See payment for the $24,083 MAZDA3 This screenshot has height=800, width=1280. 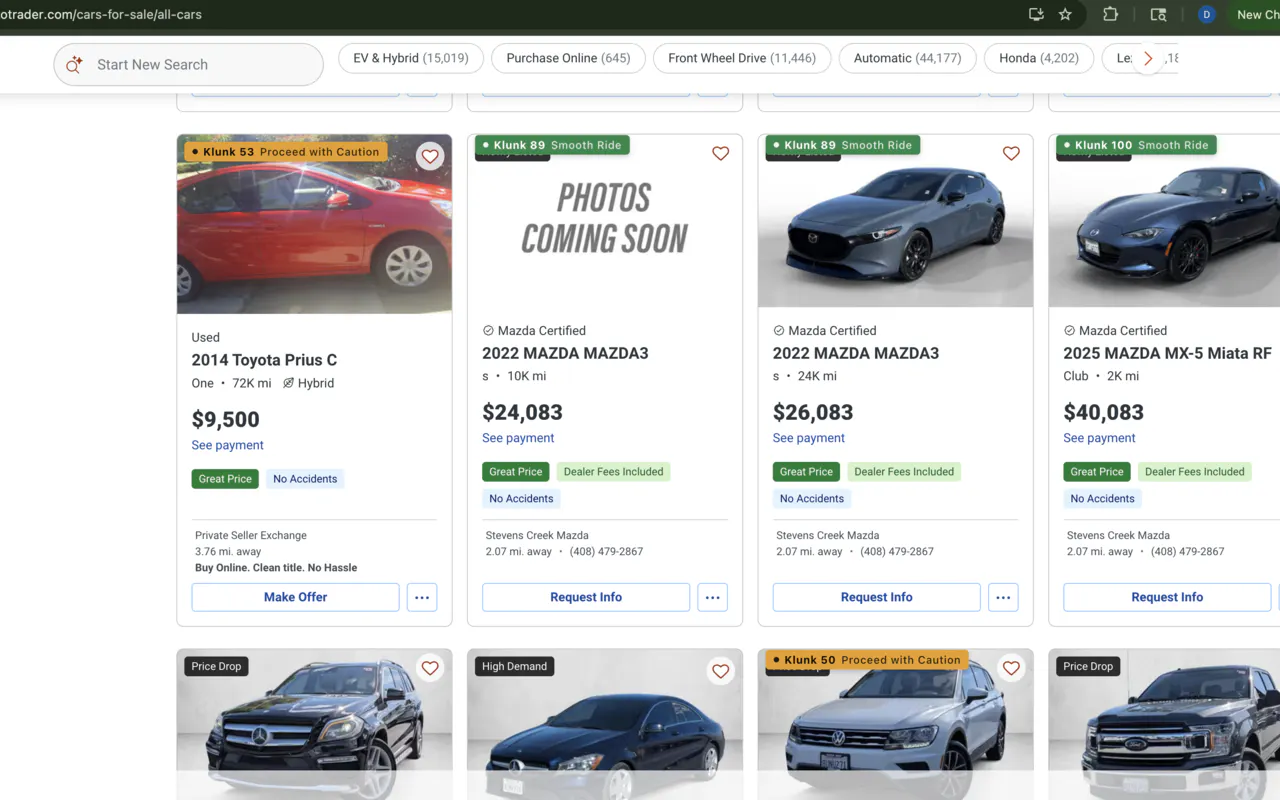(518, 438)
